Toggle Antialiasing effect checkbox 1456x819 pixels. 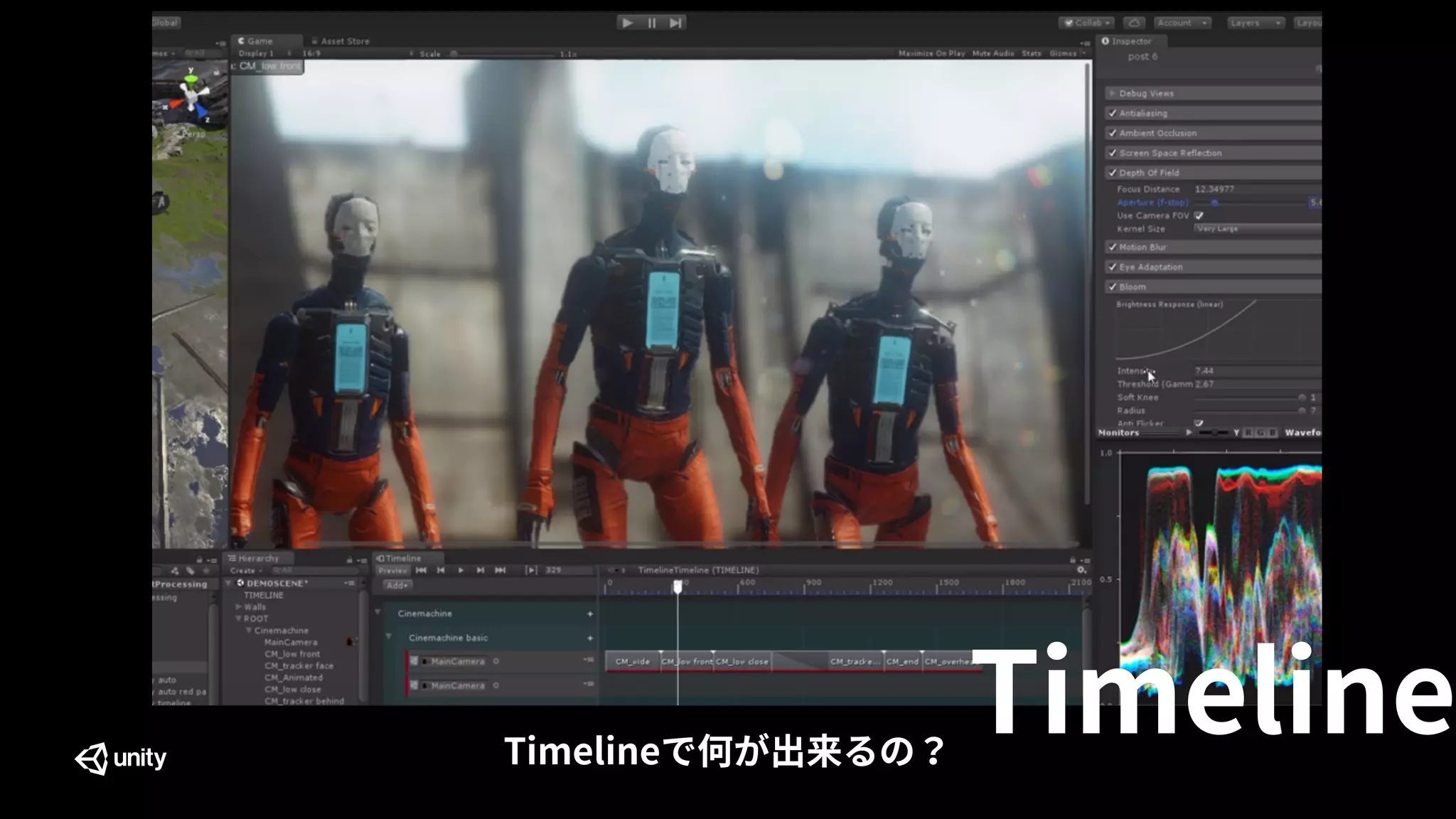coord(1113,113)
